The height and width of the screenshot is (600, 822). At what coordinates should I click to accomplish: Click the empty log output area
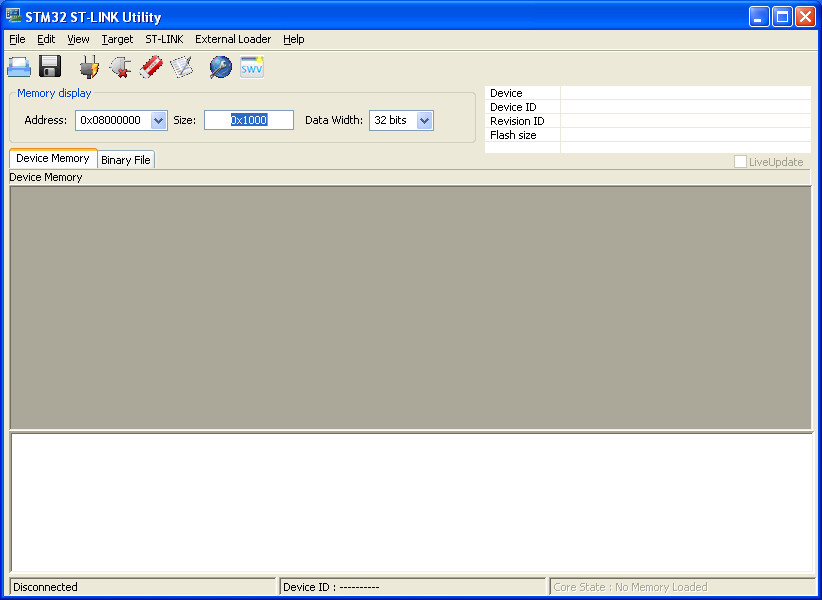pos(412,502)
